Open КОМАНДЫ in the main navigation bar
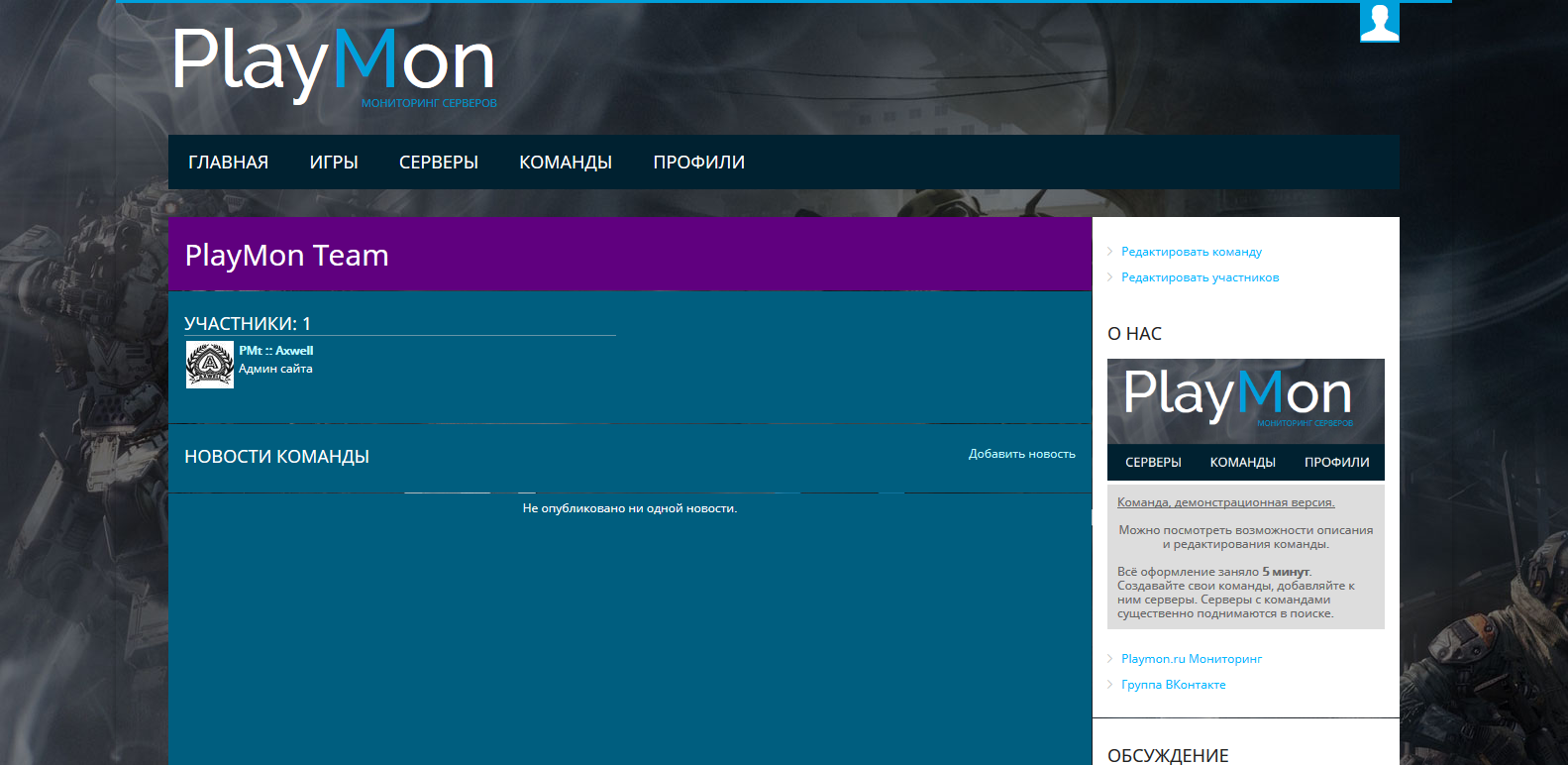 pyautogui.click(x=566, y=163)
